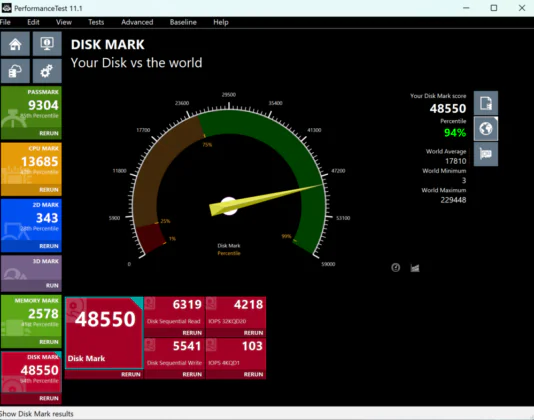Open the home screen icon

(15, 44)
